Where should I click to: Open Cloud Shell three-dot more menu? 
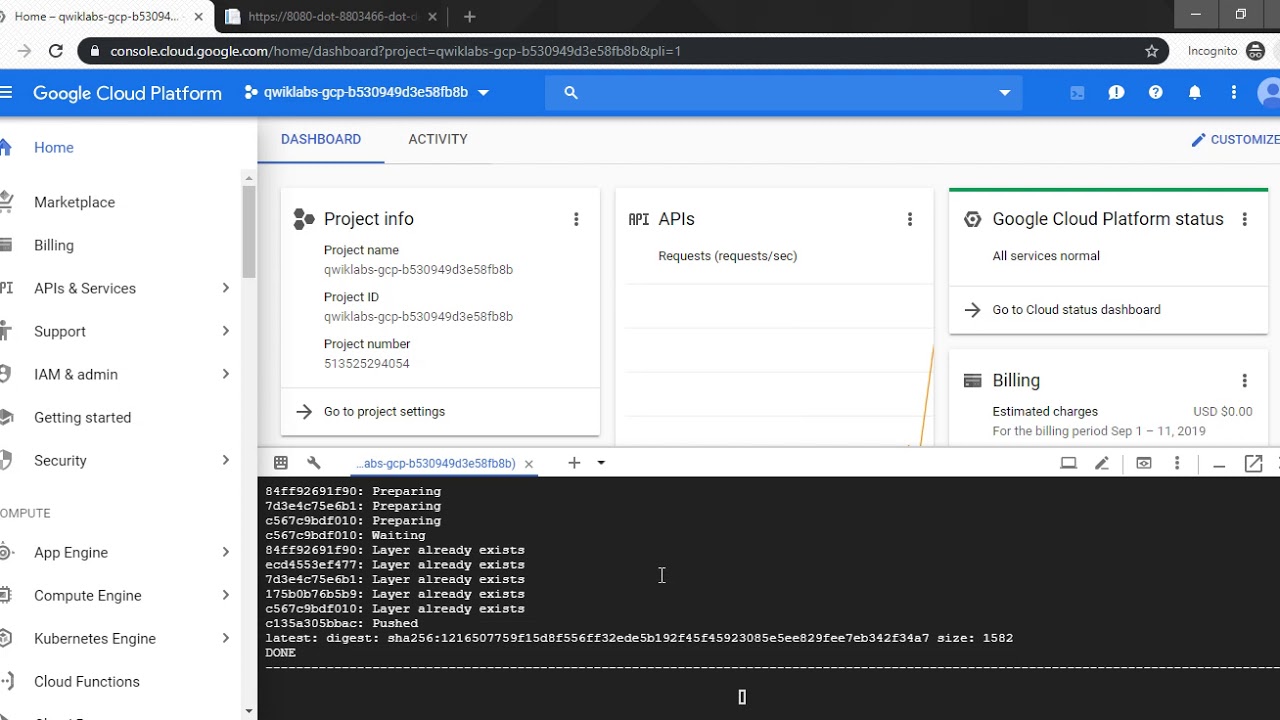1177,463
